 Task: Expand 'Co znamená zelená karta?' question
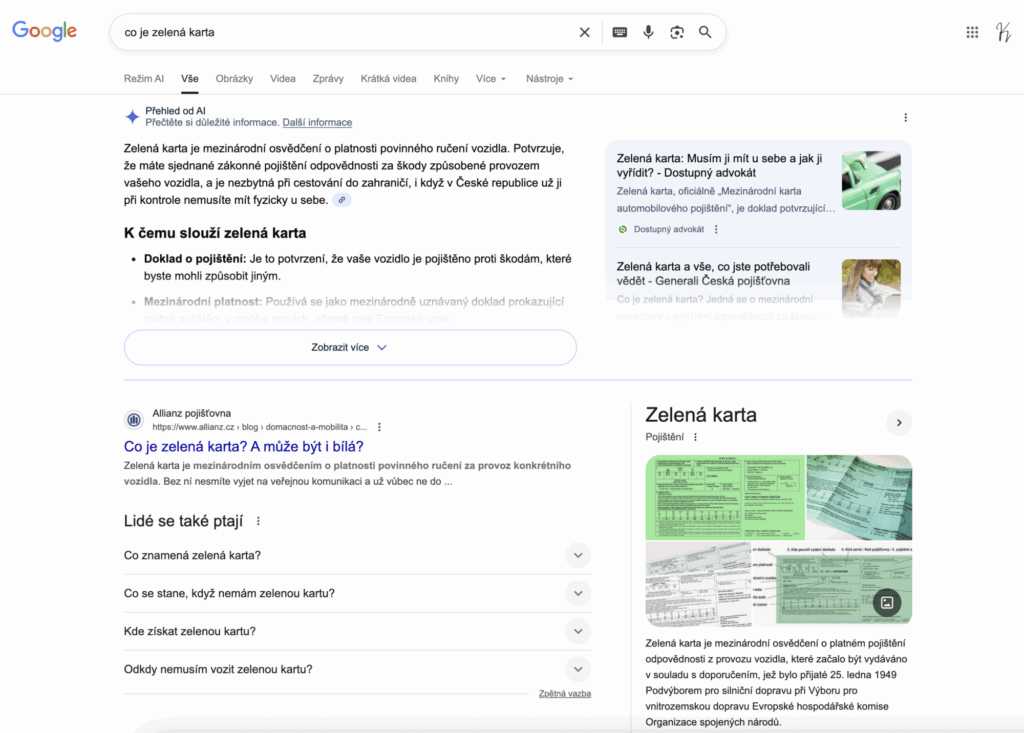tap(577, 556)
